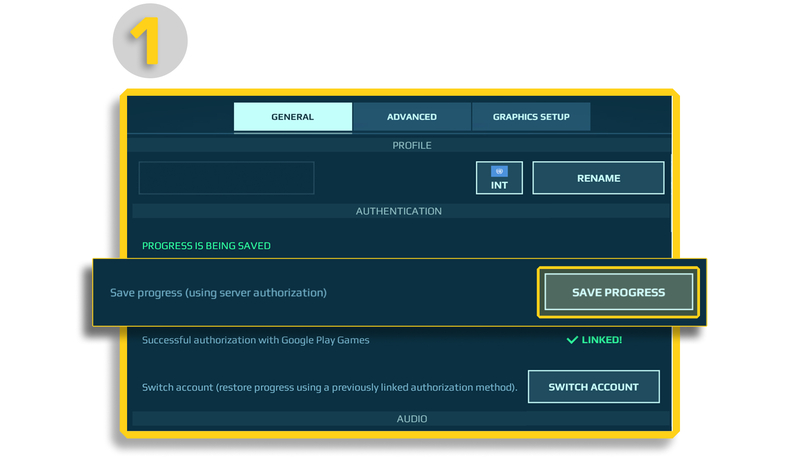Click the INT region flag button
This screenshot has height=458, width=800.
(x=499, y=178)
